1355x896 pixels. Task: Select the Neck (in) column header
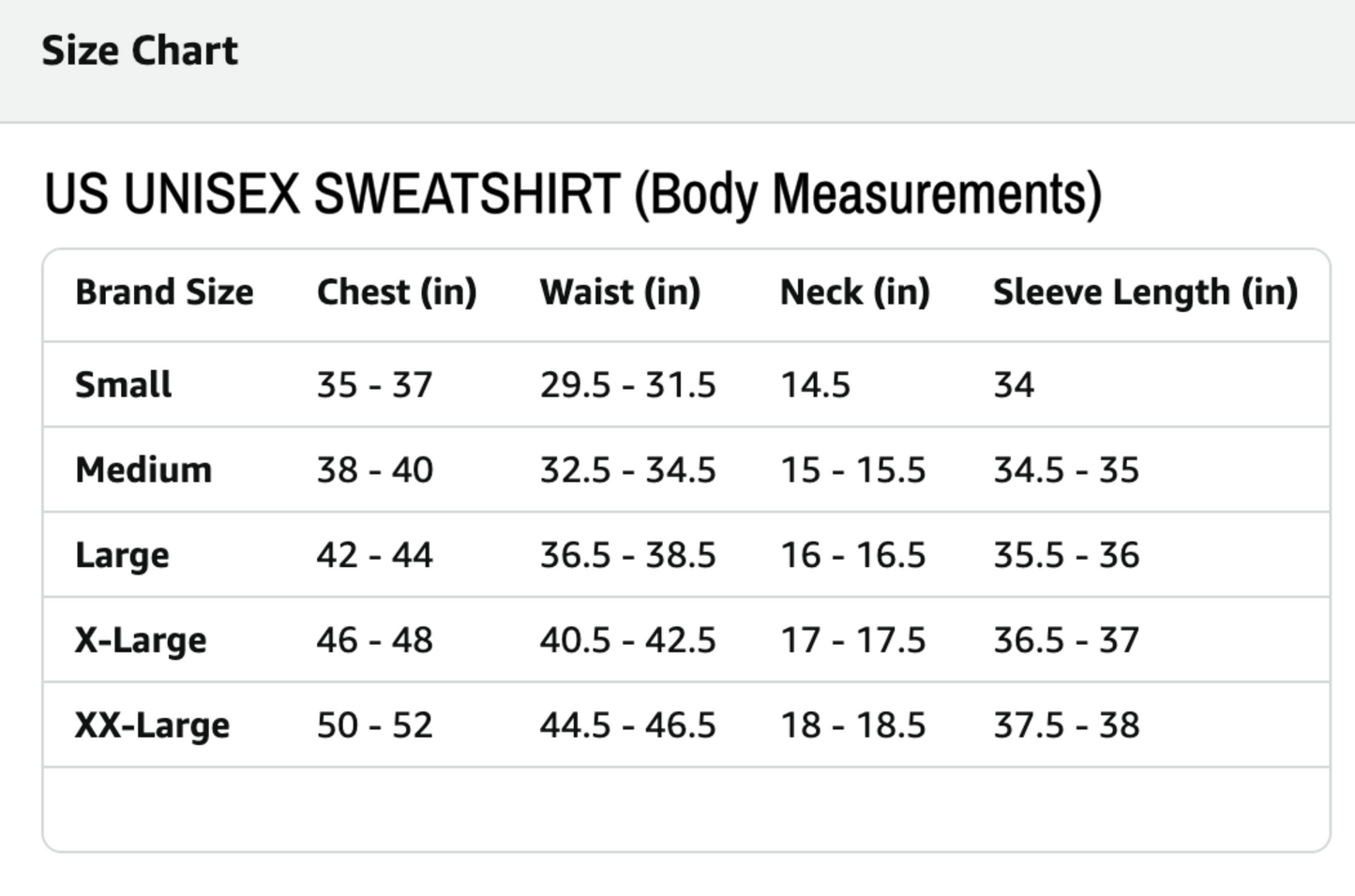[854, 292]
